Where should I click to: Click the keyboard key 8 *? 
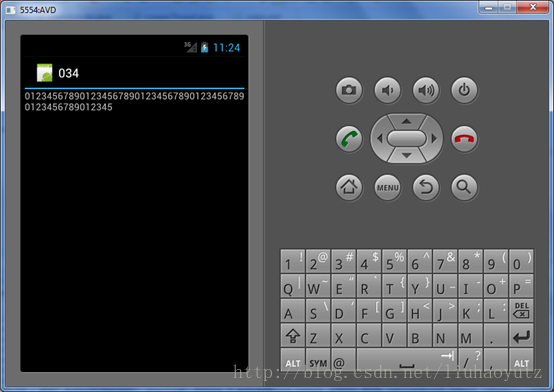coord(470,261)
